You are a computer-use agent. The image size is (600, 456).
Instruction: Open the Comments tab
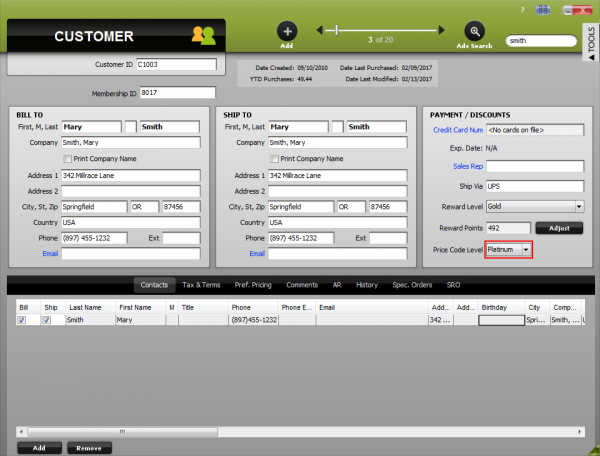(x=302, y=285)
